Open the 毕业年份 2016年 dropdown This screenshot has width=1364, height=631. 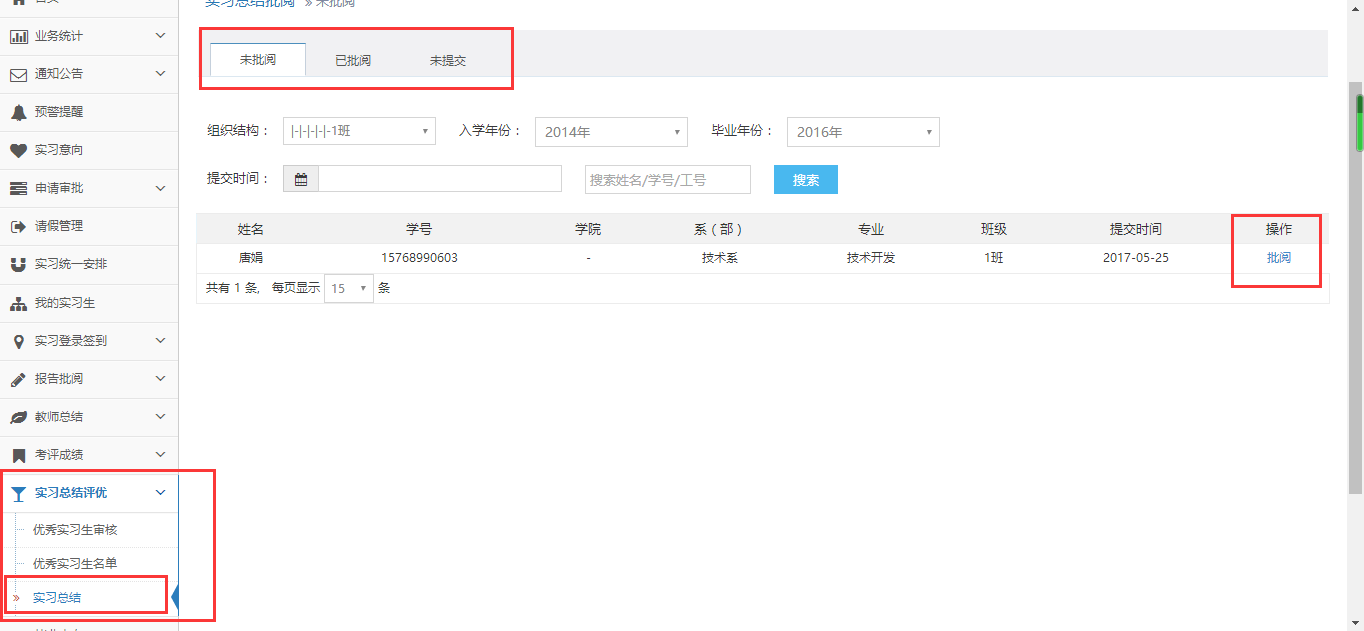coord(863,132)
